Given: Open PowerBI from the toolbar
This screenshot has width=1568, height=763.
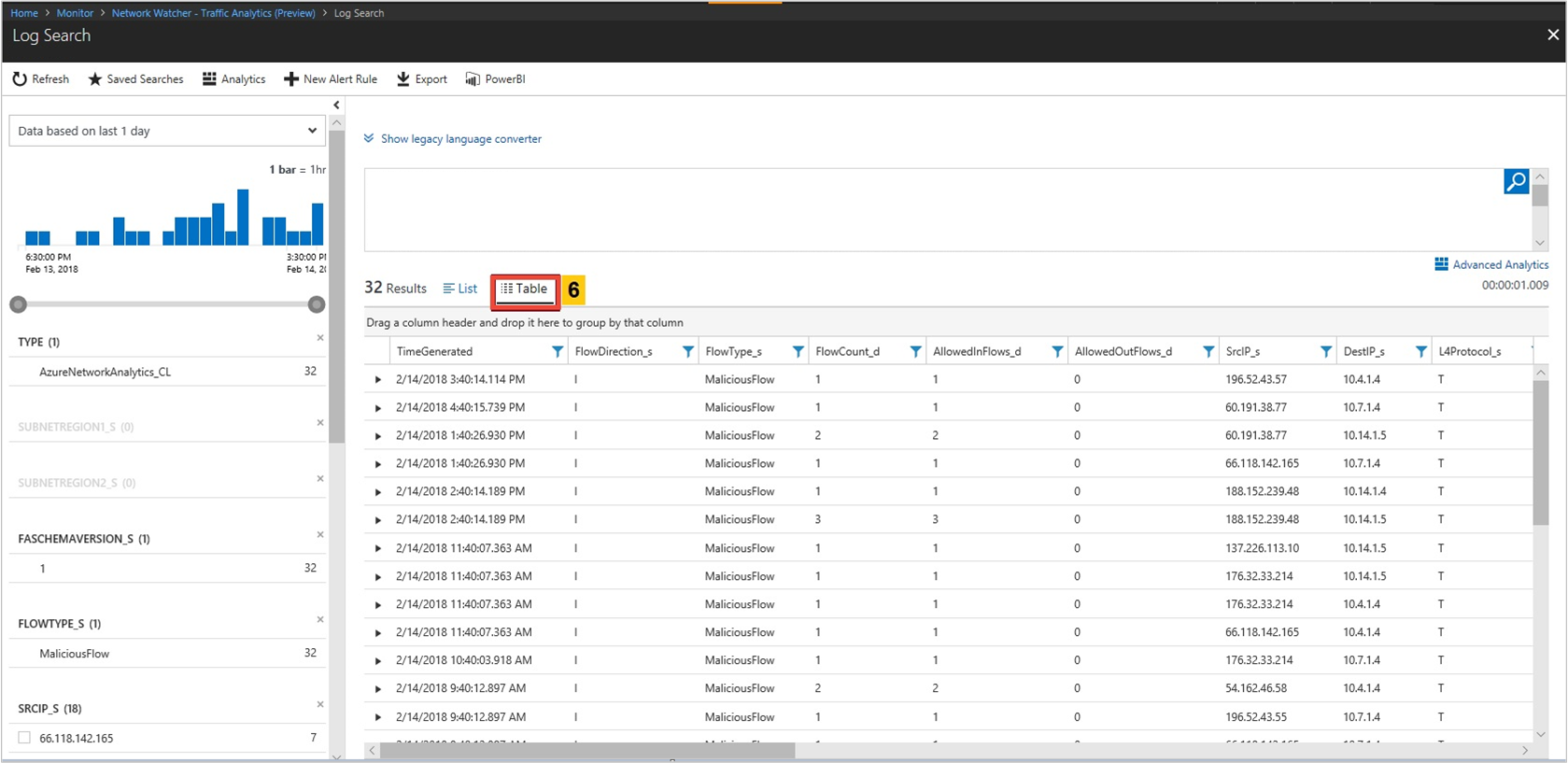Looking at the screenshot, I should click(496, 79).
